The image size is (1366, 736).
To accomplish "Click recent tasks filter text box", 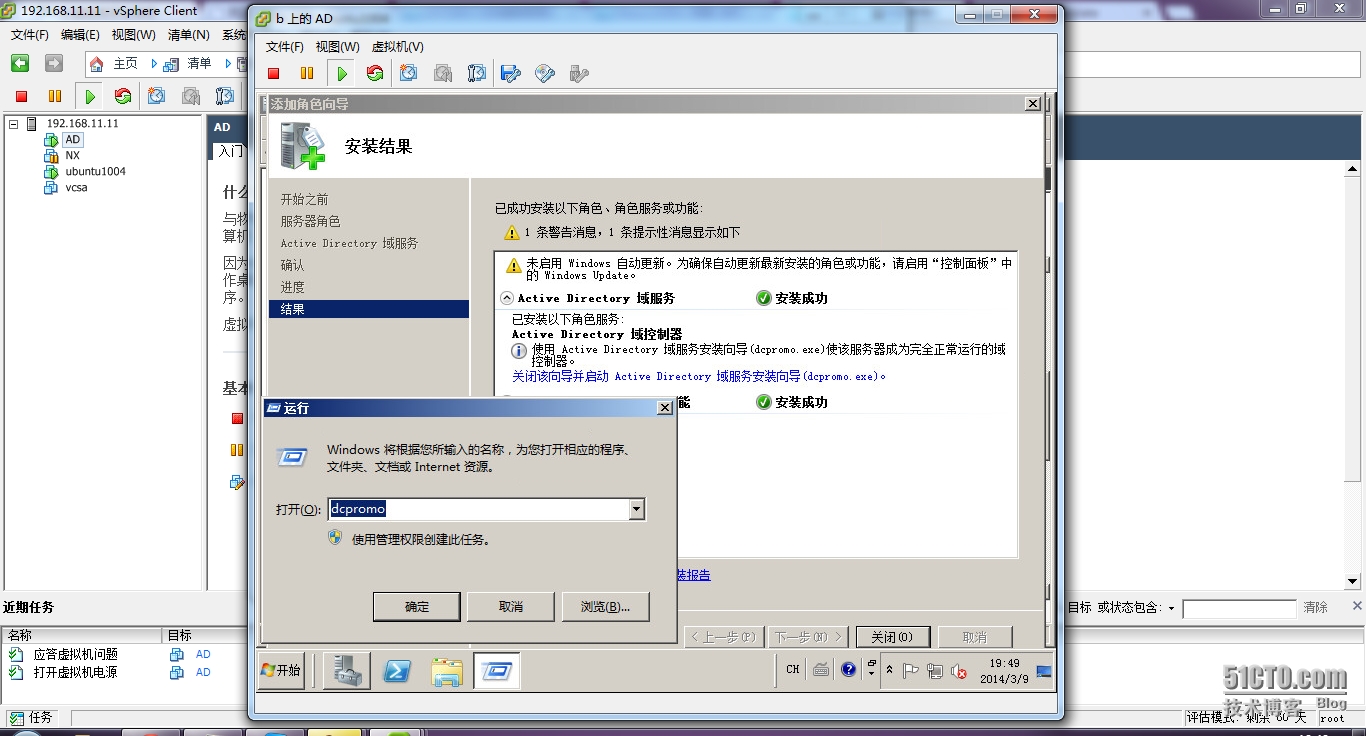I will (1239, 608).
